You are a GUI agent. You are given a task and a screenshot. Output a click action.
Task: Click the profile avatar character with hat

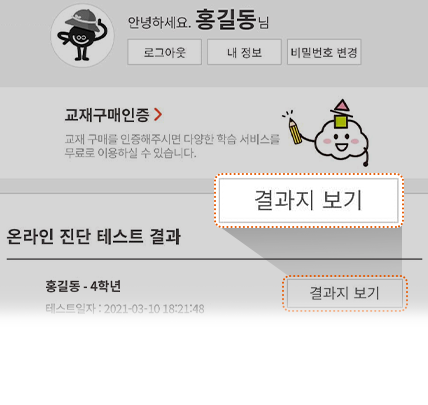[82, 35]
